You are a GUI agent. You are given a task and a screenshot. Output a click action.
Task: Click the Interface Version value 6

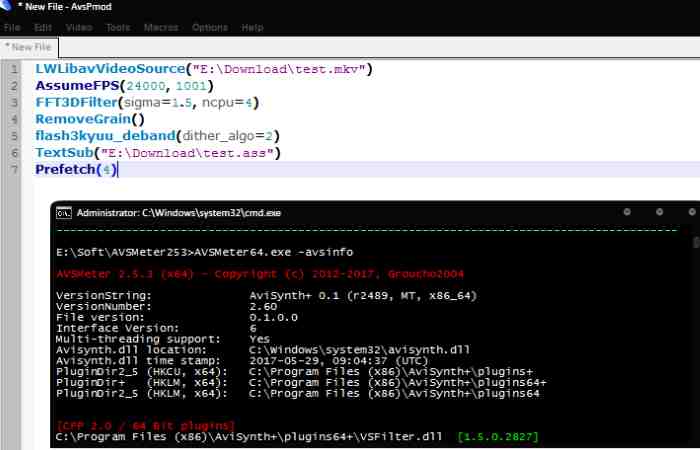point(253,328)
